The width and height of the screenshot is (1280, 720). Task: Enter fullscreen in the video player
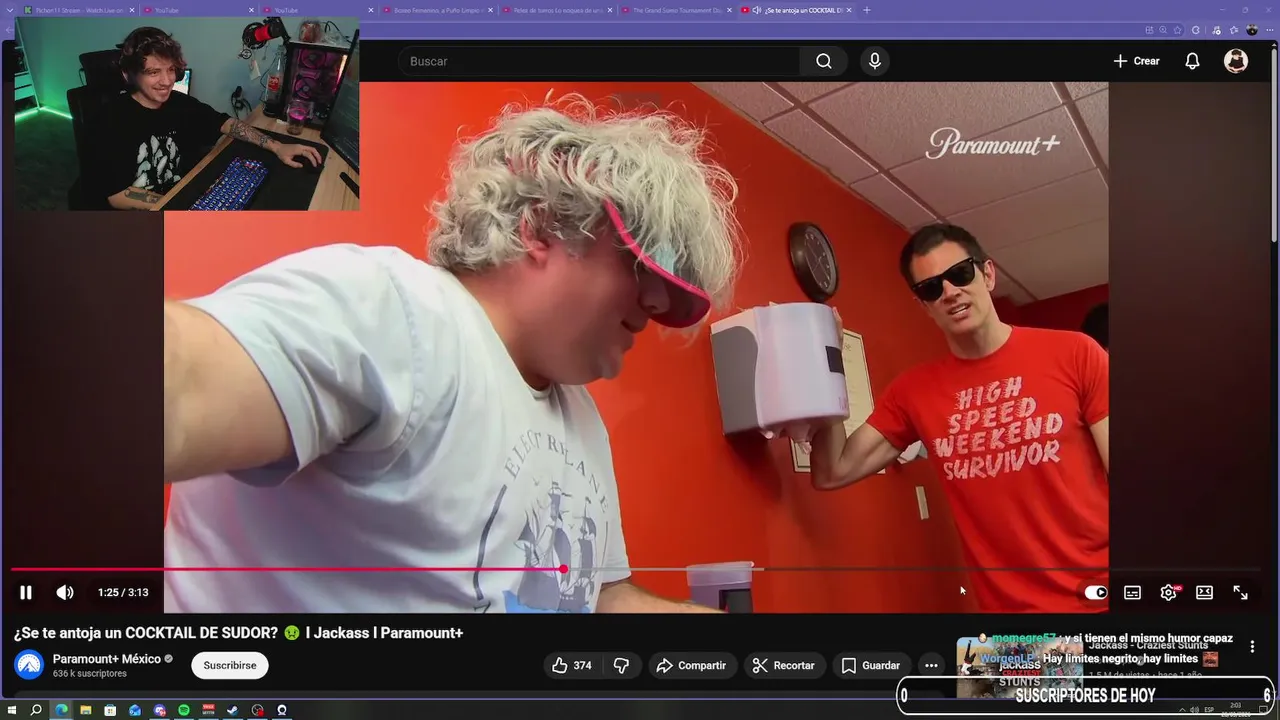[1240, 592]
